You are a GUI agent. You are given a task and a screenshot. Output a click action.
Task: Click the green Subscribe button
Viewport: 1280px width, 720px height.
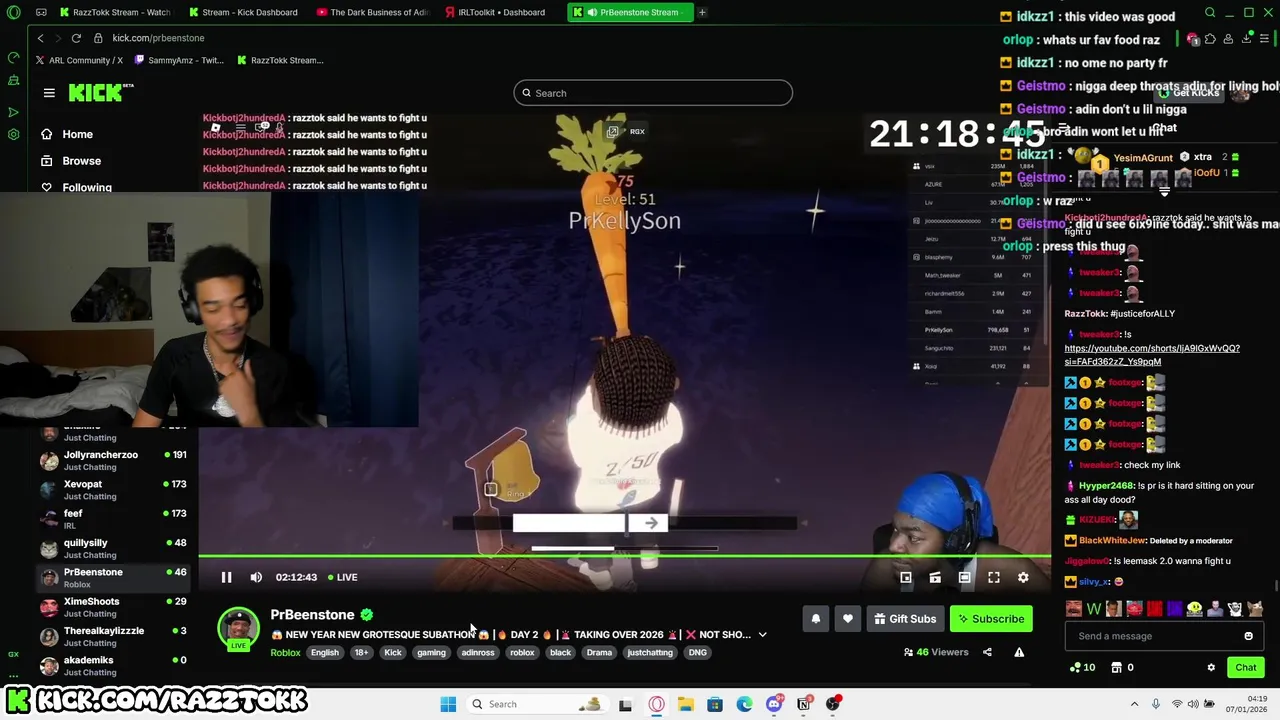pos(991,619)
